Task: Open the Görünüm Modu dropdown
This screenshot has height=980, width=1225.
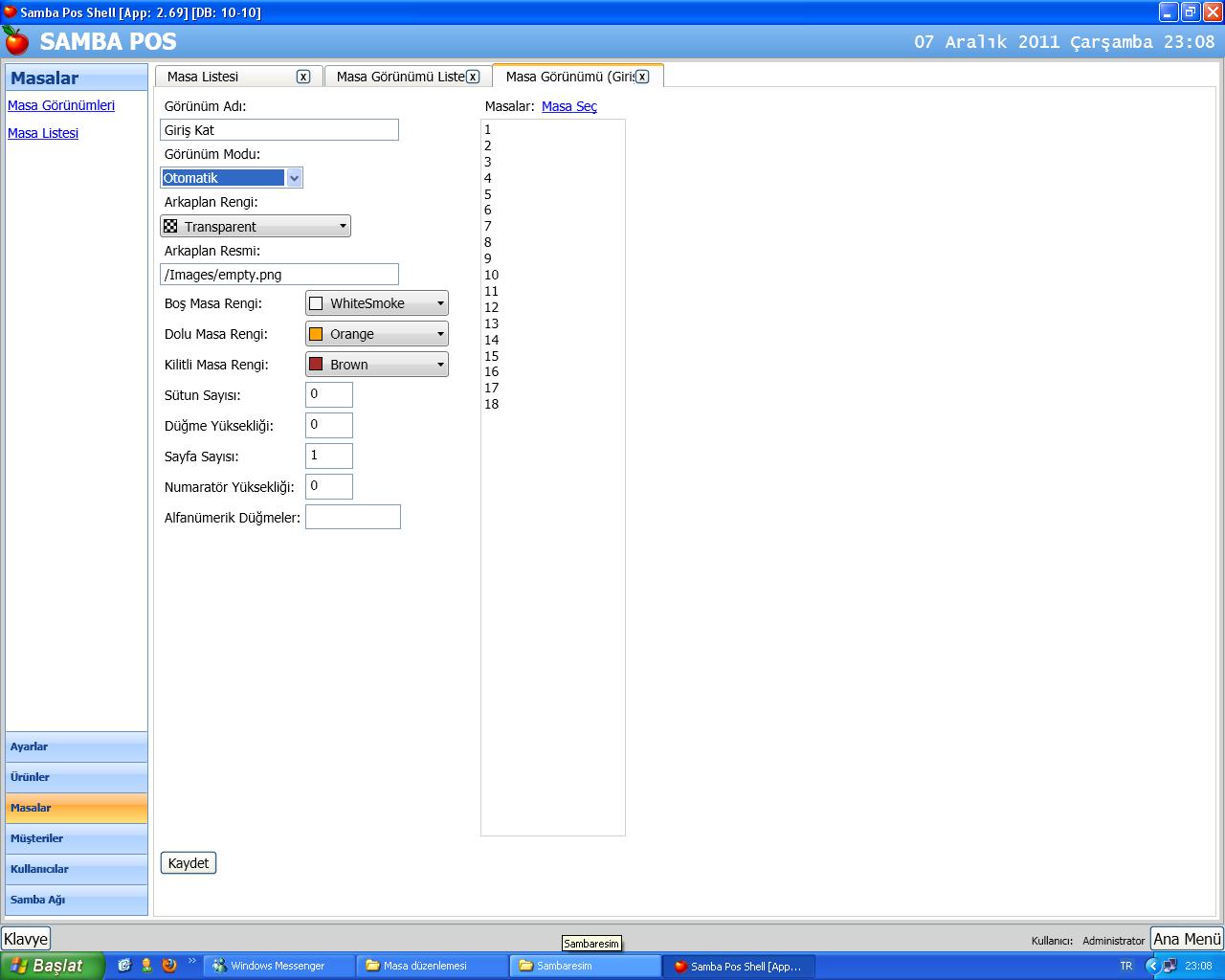Action: pyautogui.click(x=295, y=178)
